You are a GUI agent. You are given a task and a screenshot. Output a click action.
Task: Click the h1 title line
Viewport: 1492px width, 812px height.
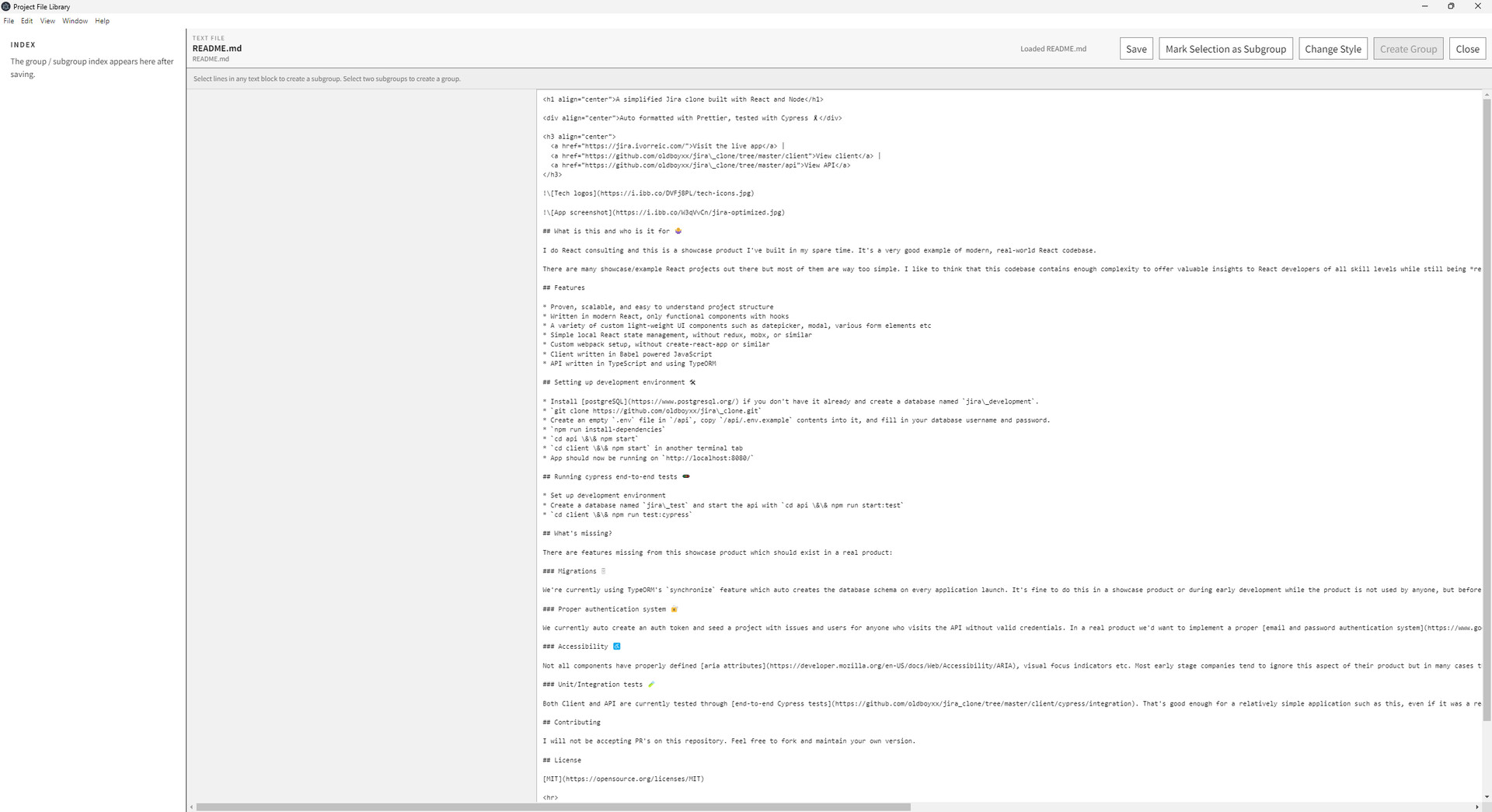coord(683,99)
